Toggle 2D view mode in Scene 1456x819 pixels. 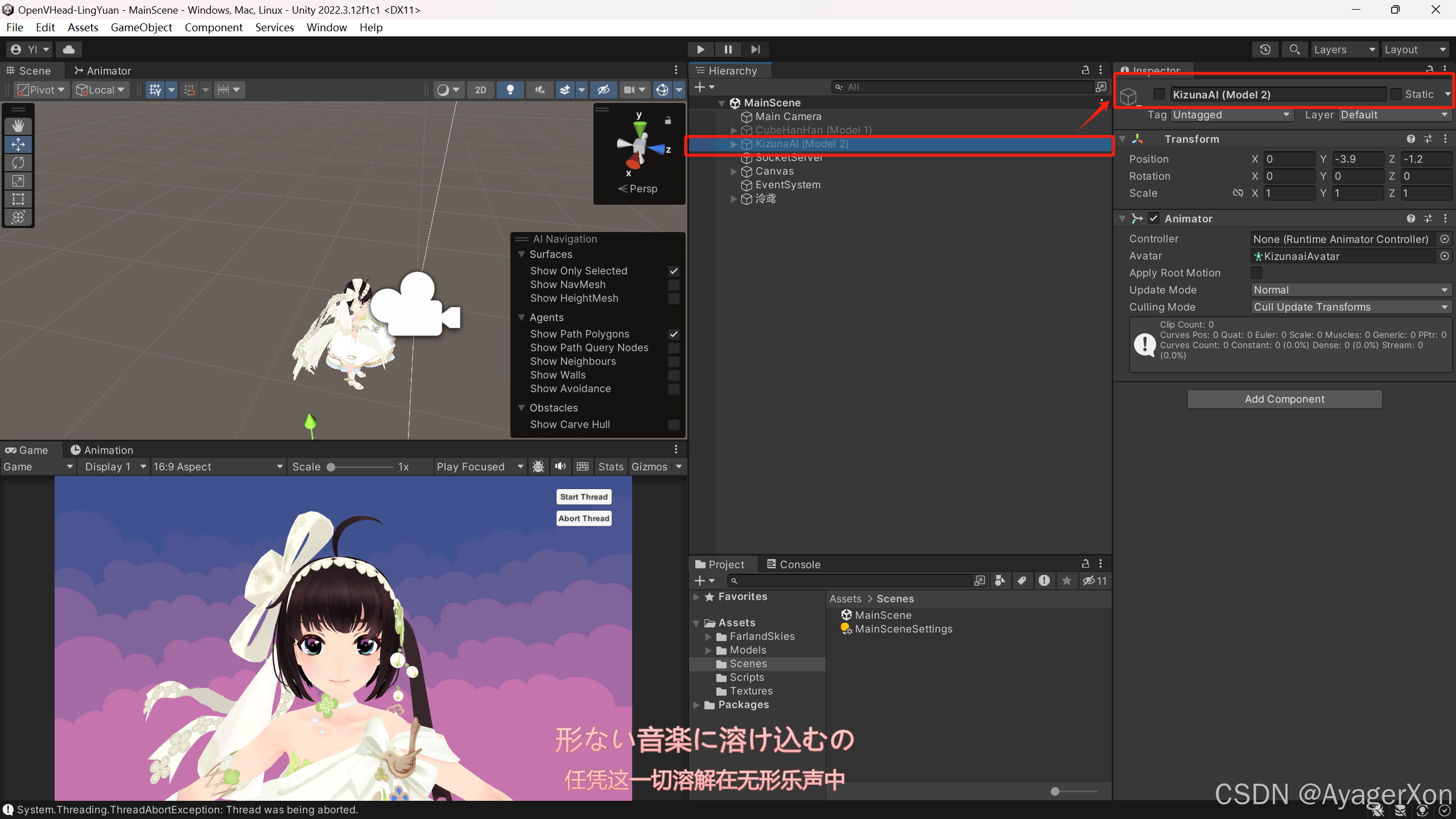(481, 90)
